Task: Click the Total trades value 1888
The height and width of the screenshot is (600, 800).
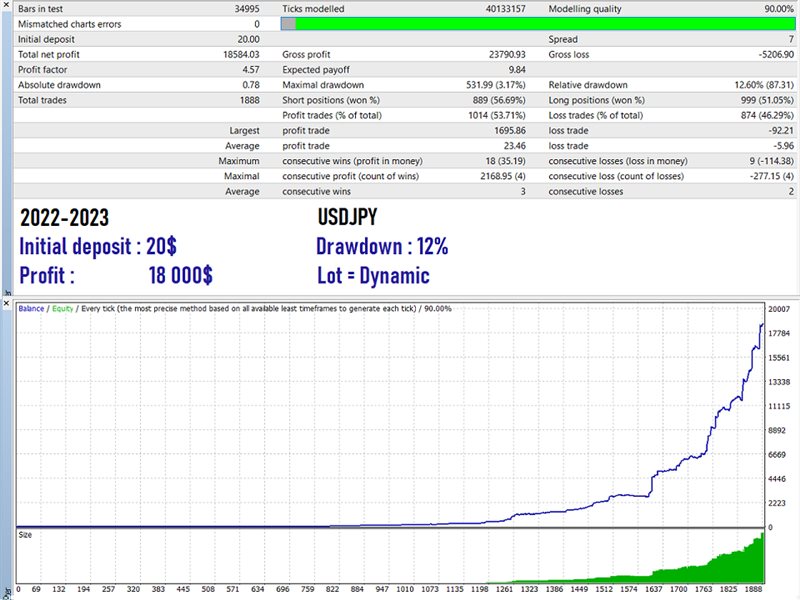Action: [x=245, y=100]
